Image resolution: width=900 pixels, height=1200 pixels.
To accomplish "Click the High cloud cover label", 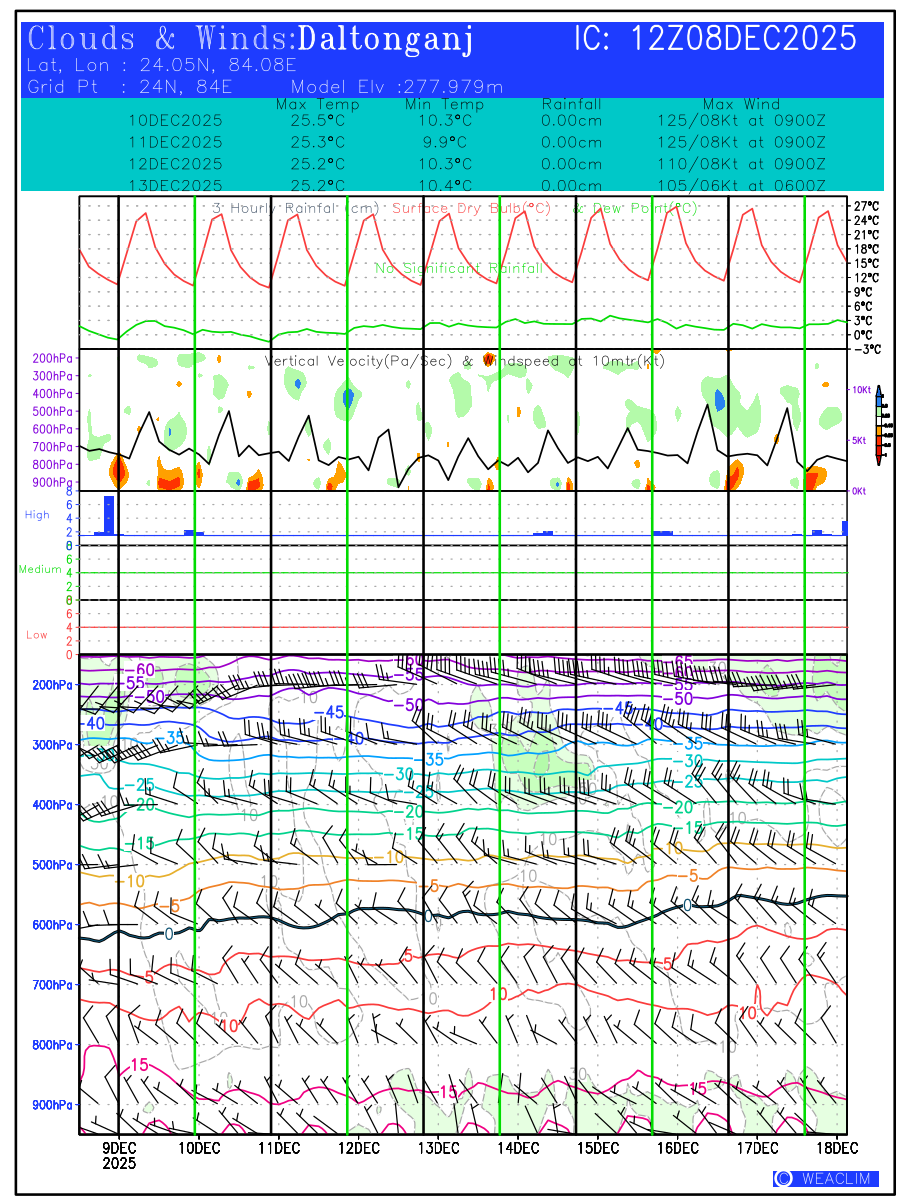I will pos(37,515).
